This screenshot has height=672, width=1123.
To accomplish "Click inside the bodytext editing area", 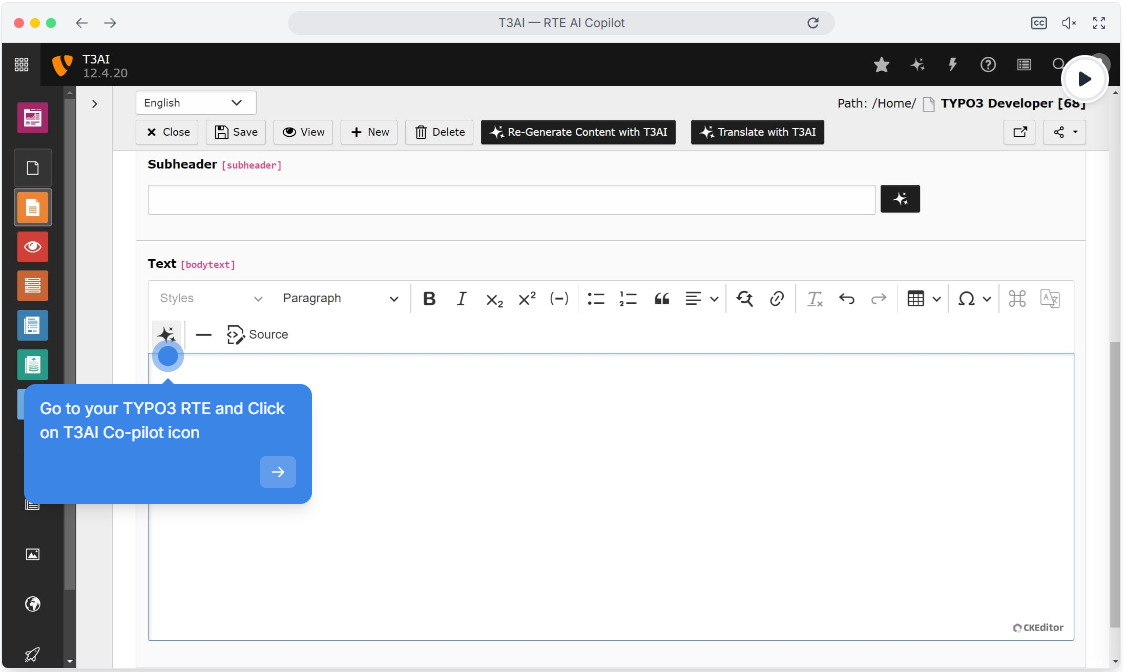I will 611,496.
